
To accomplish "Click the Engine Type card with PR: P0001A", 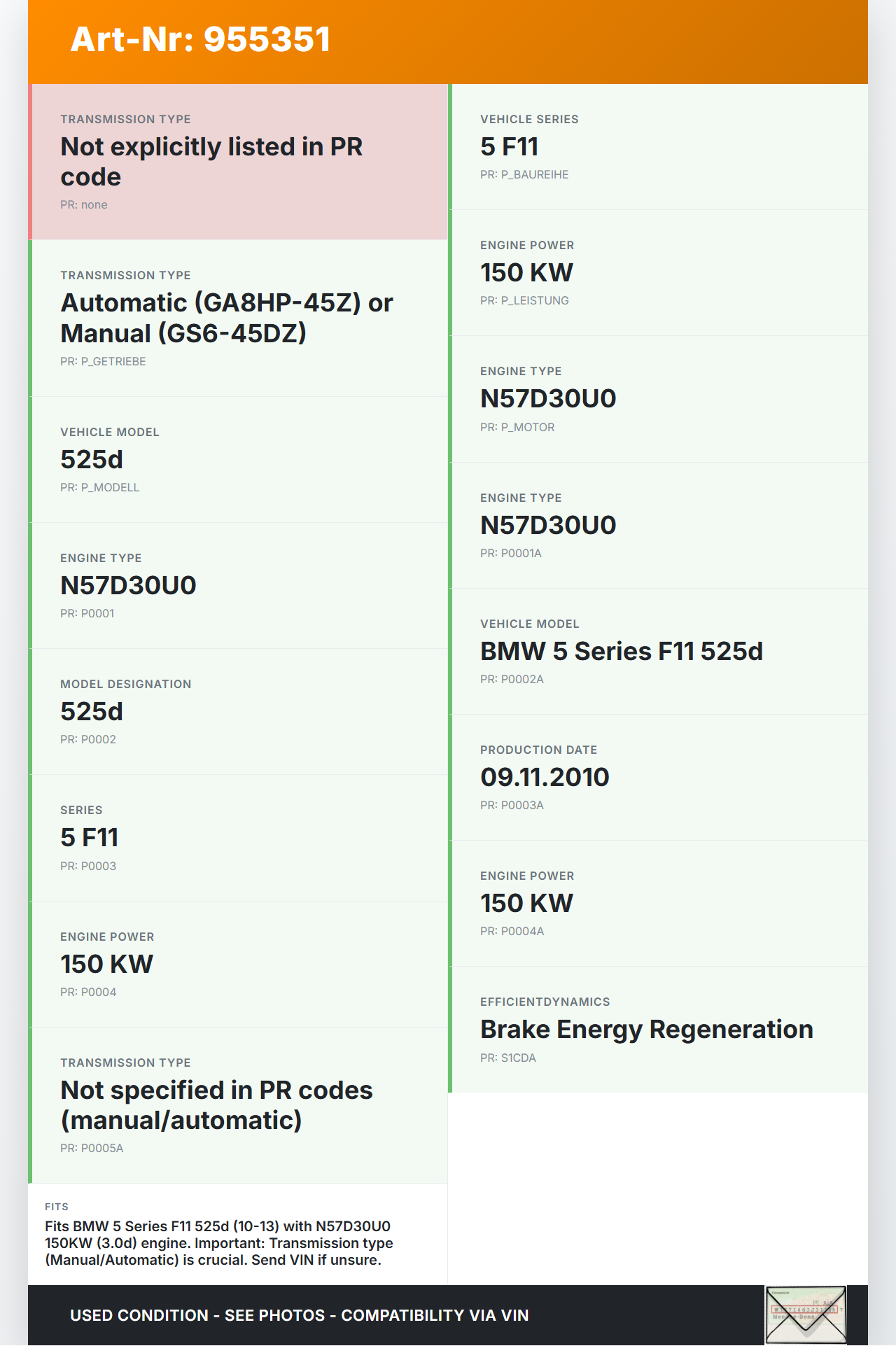I will tap(658, 525).
